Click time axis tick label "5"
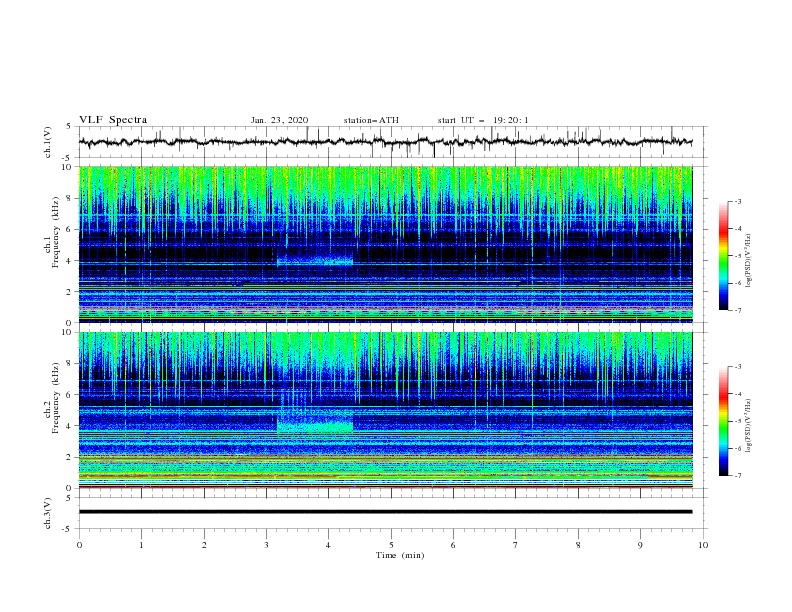792x612 pixels. [391, 545]
